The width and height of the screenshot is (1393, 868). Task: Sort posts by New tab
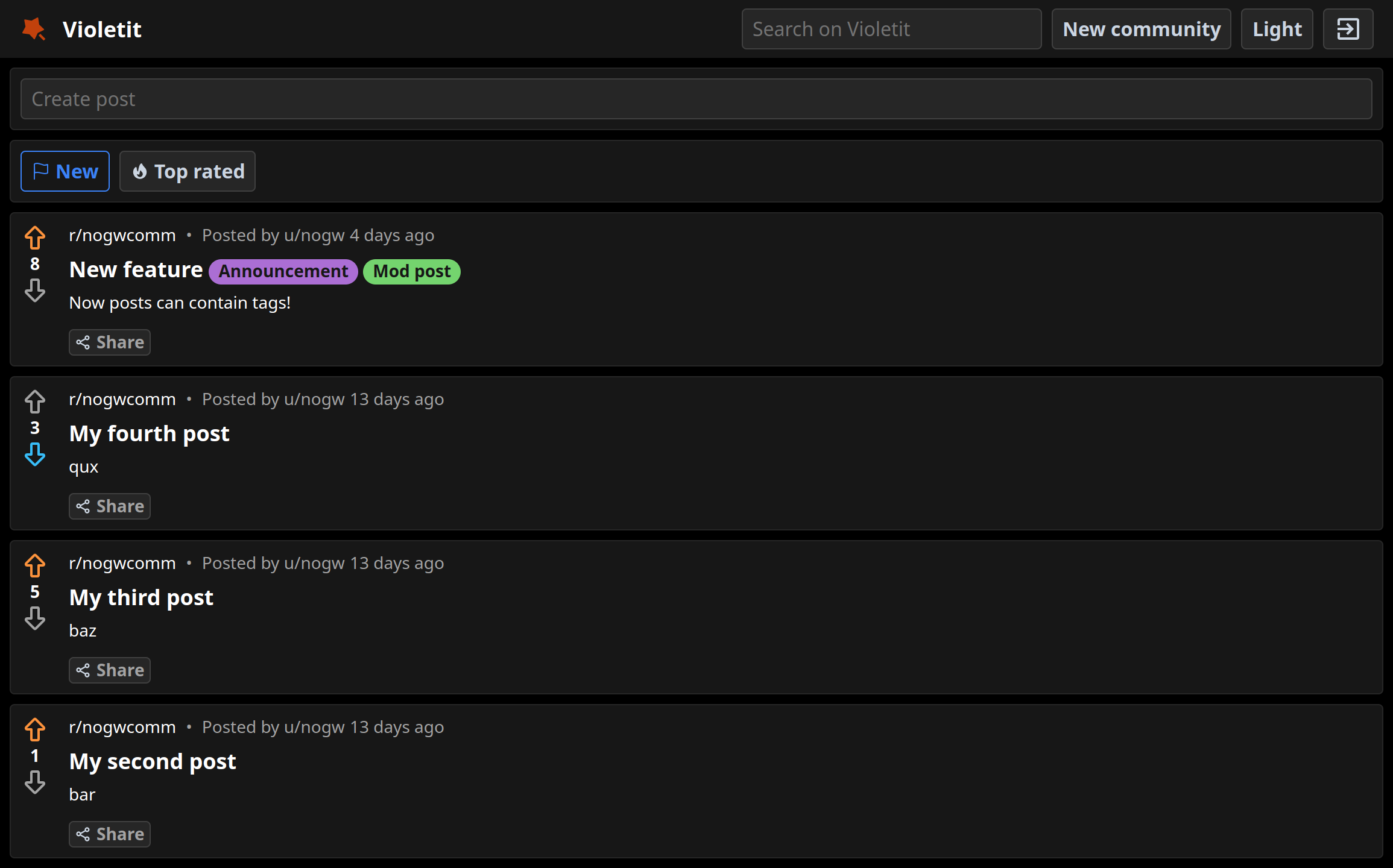[65, 171]
